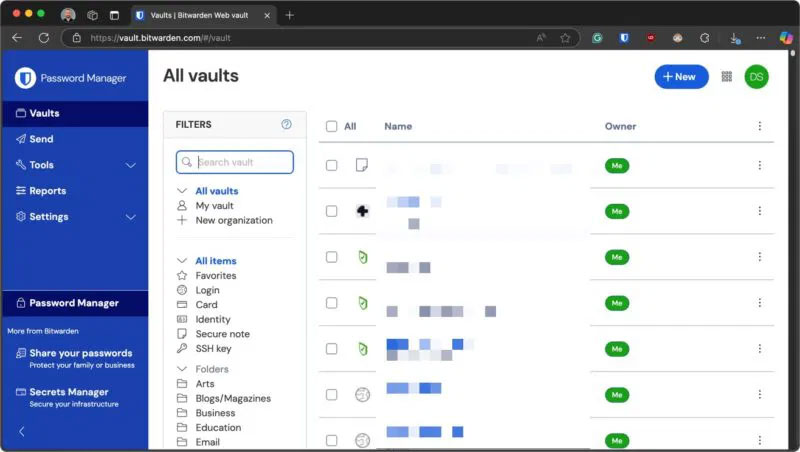The width and height of the screenshot is (800, 452).
Task: Open the Send page from the sidebar
Action: [41, 139]
